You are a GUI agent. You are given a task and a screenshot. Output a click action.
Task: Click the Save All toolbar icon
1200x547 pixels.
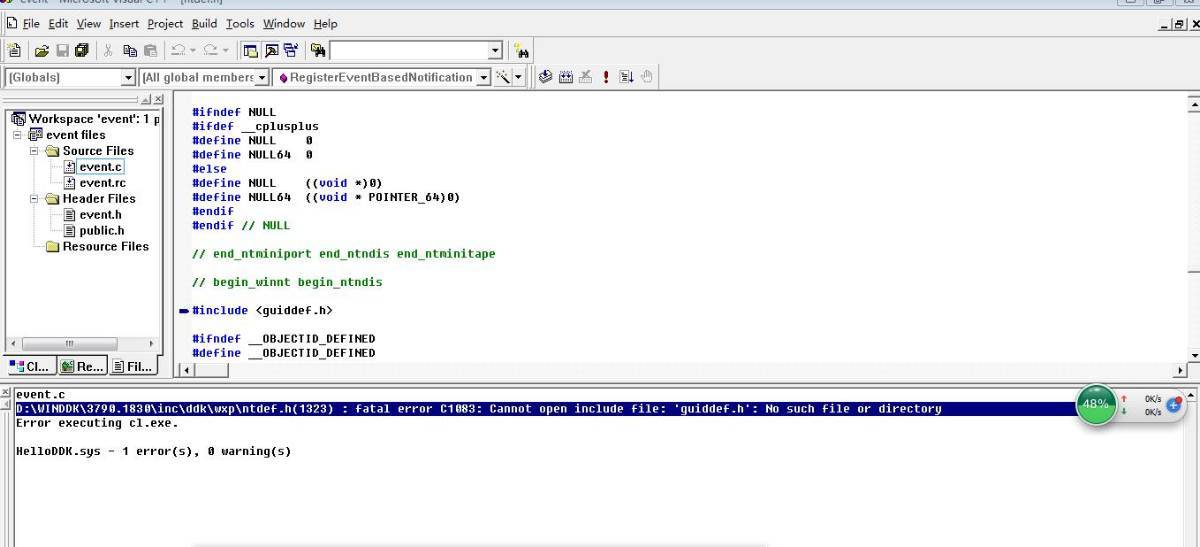(81, 50)
